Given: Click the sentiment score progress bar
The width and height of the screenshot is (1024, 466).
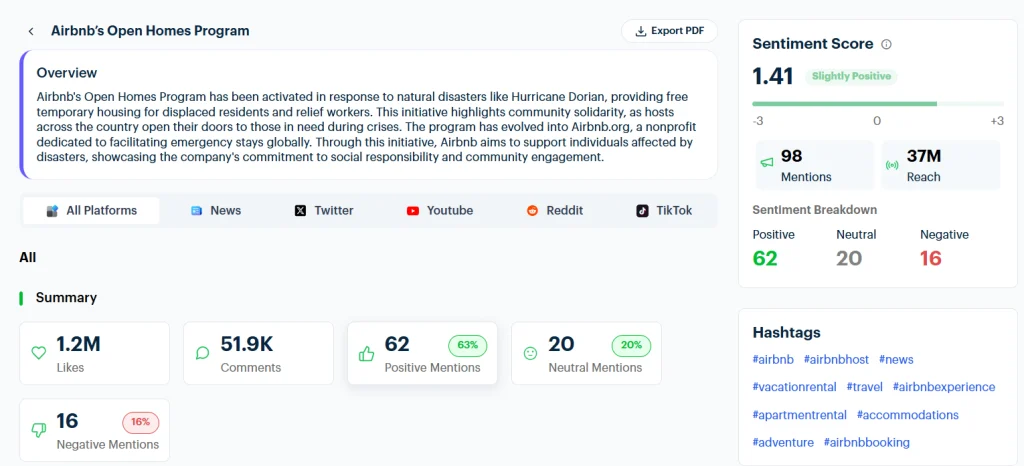Looking at the screenshot, I should click(x=877, y=103).
